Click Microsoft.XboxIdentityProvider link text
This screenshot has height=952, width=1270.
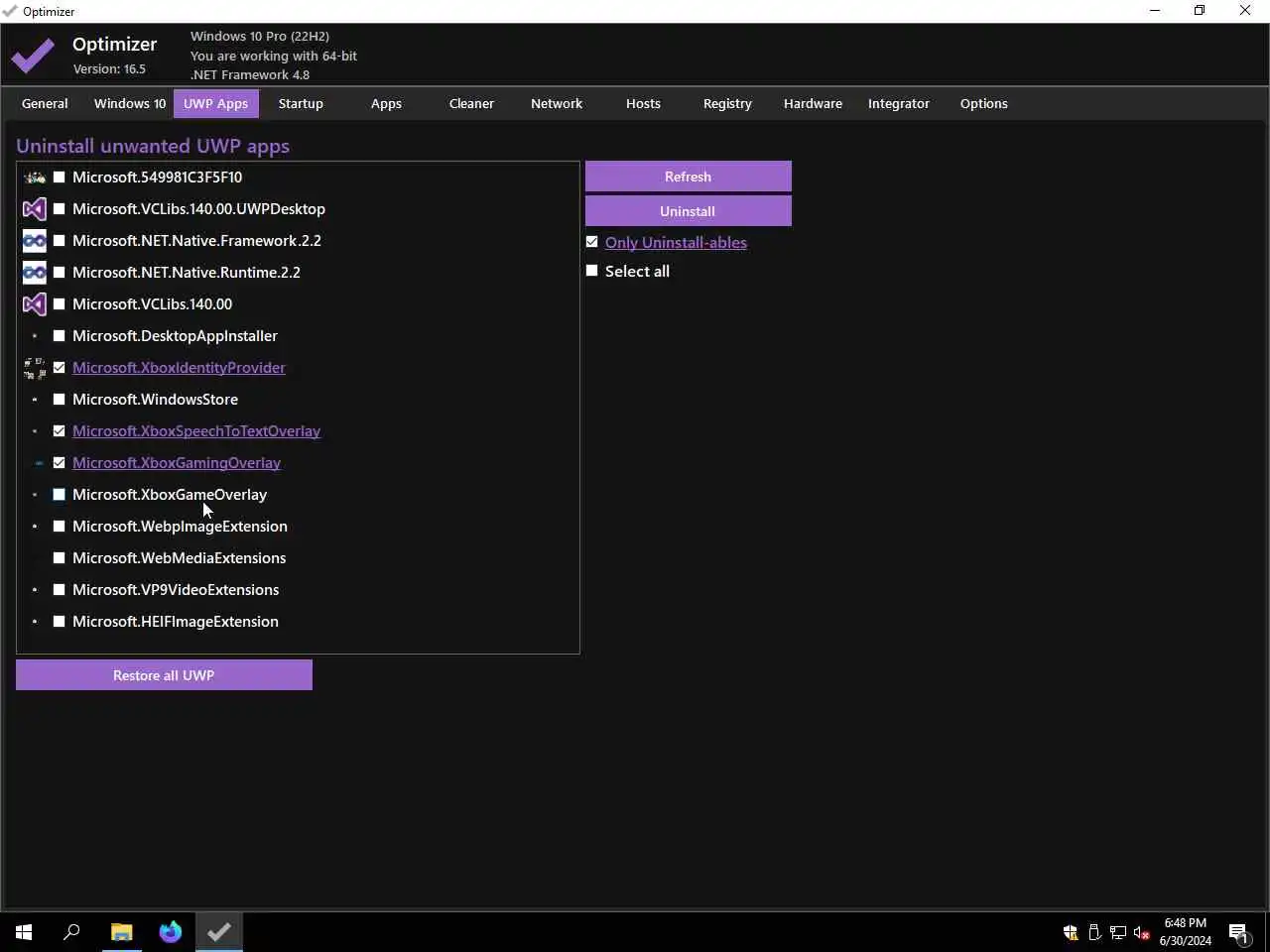point(179,368)
